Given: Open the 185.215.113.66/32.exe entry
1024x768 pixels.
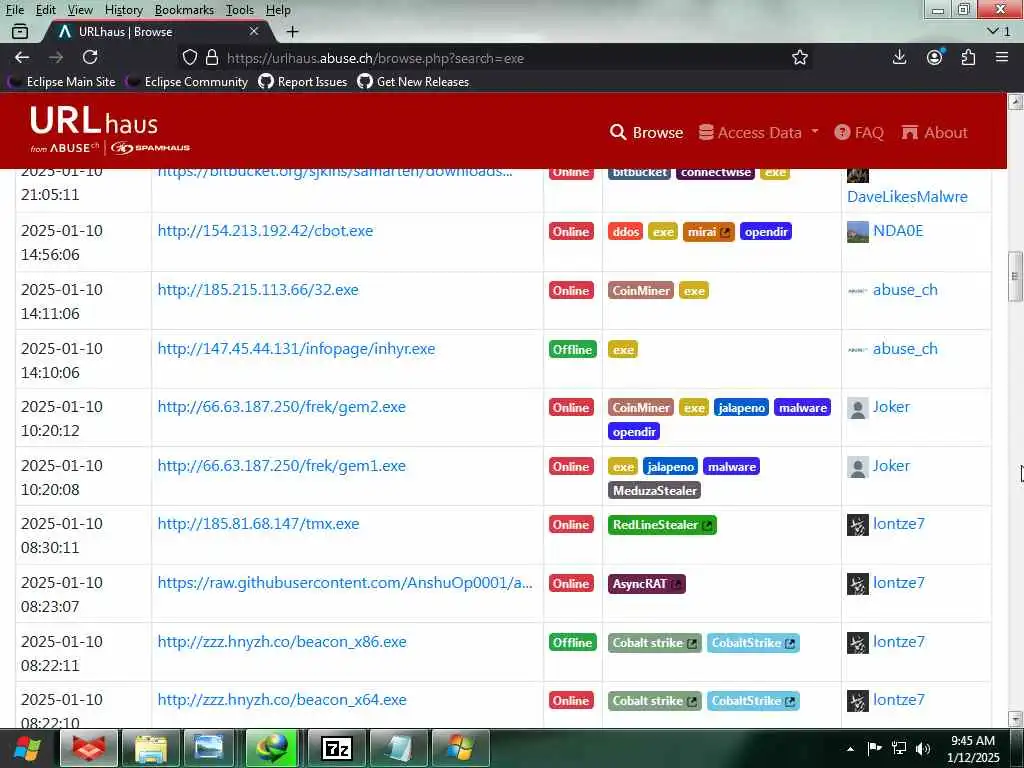Looking at the screenshot, I should click(x=258, y=289).
